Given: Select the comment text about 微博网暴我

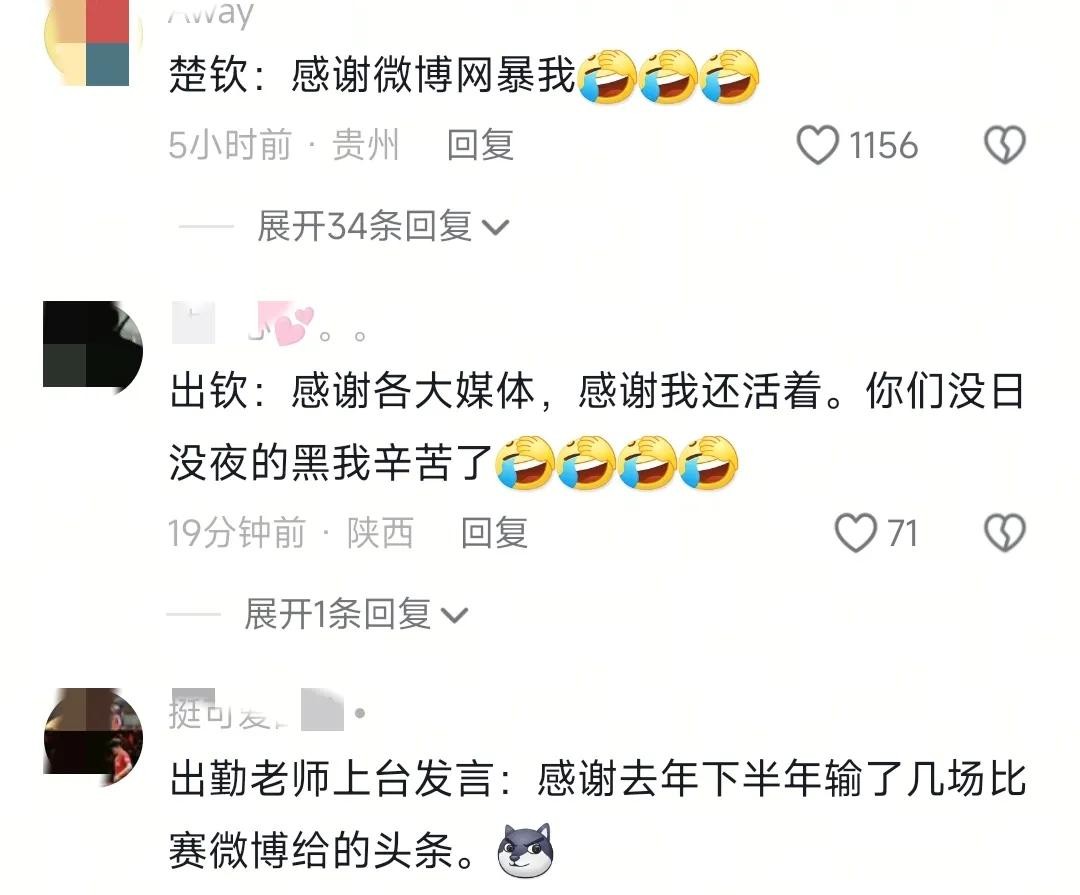Looking at the screenshot, I should pos(464,74).
